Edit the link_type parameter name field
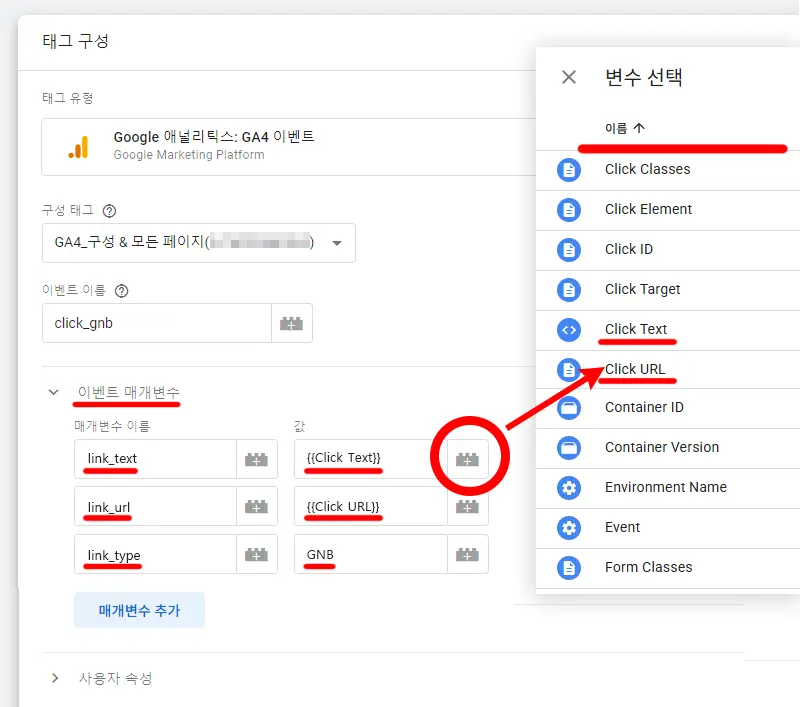 [x=155, y=554]
